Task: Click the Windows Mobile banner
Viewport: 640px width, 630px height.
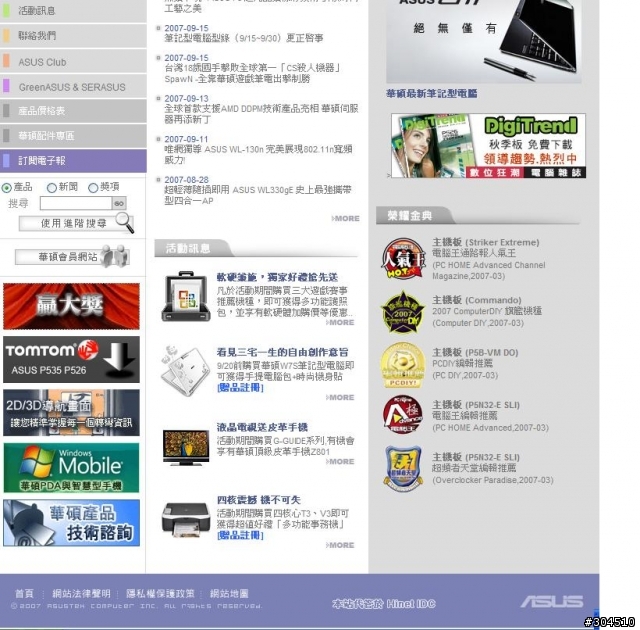Action: click(x=71, y=468)
